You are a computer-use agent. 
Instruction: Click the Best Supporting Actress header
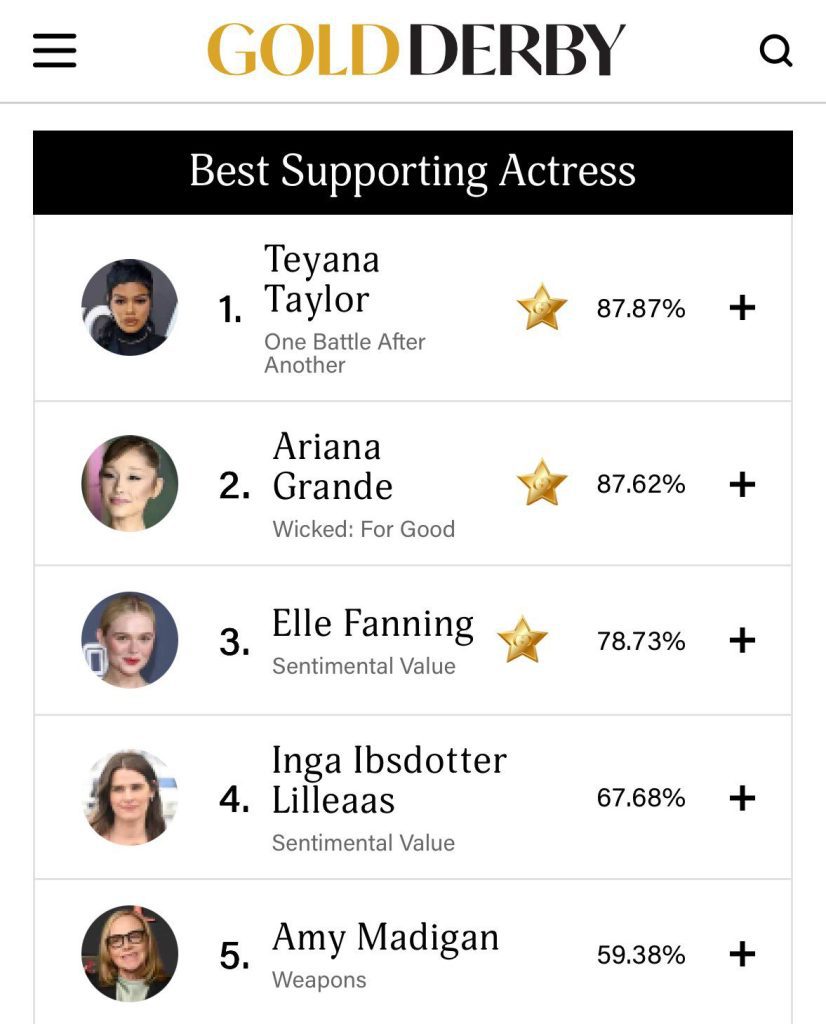point(412,171)
